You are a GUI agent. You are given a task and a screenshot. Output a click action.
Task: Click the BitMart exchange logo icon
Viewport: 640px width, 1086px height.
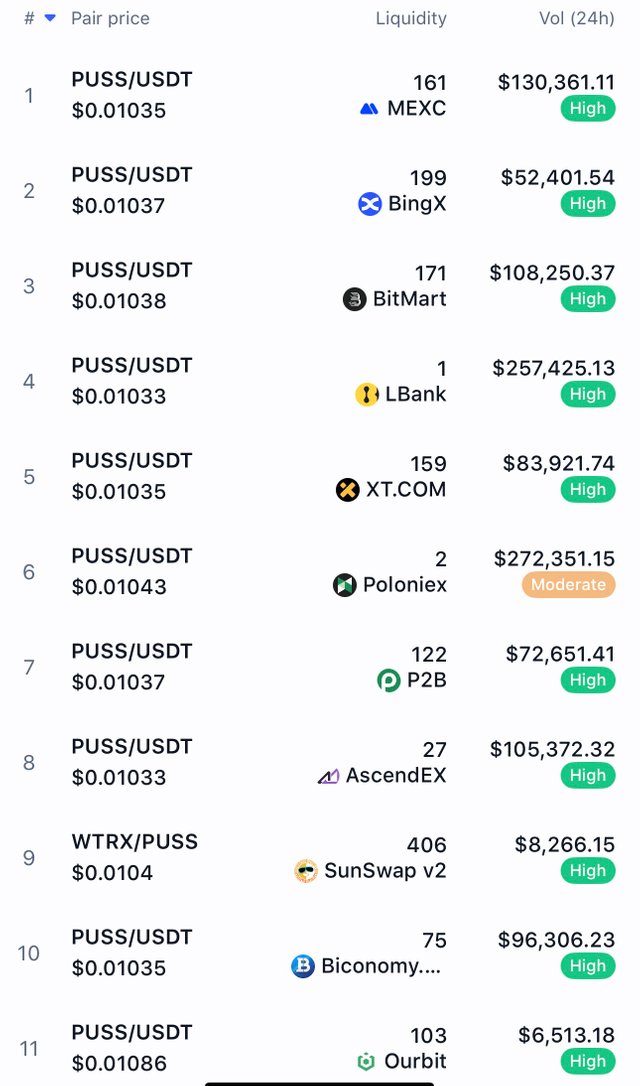(355, 299)
